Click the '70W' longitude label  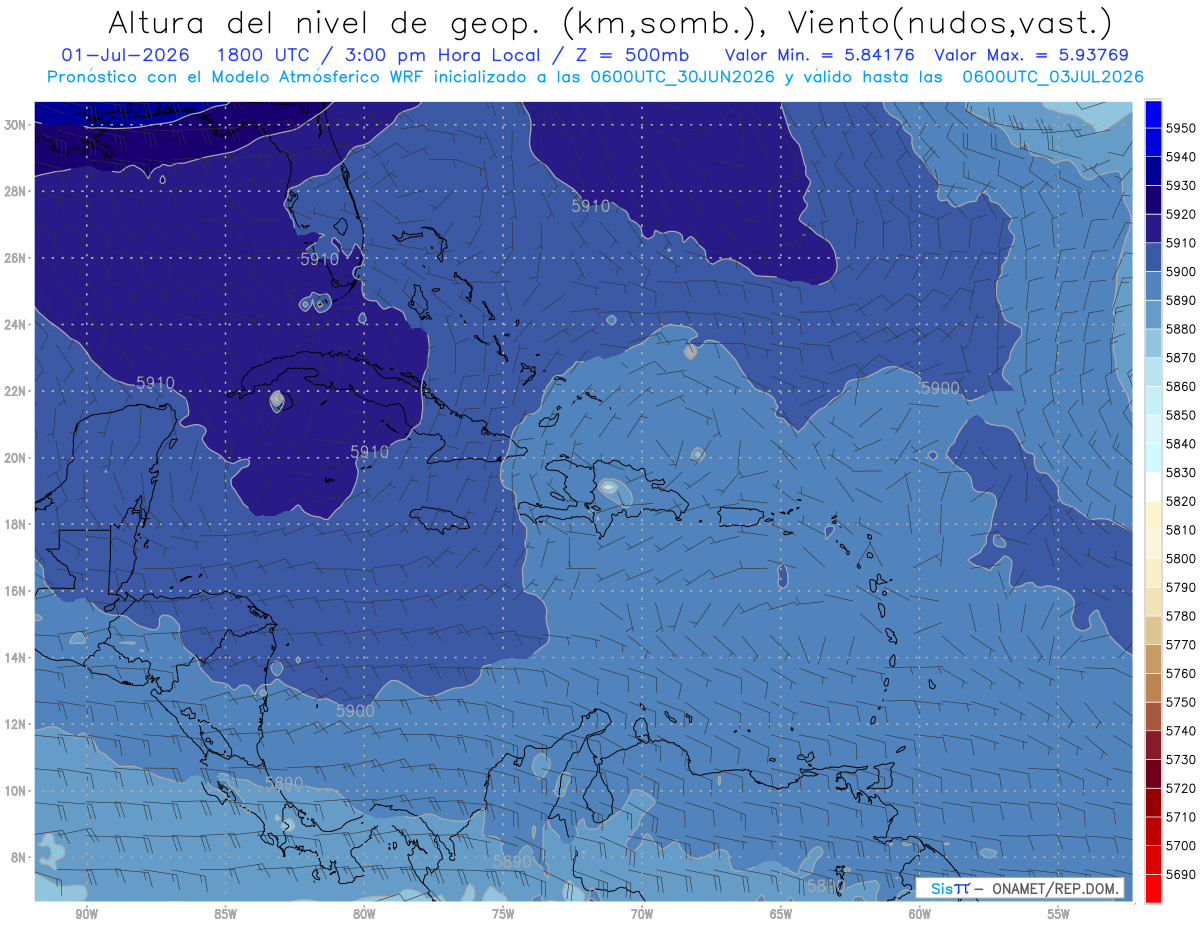642,913
